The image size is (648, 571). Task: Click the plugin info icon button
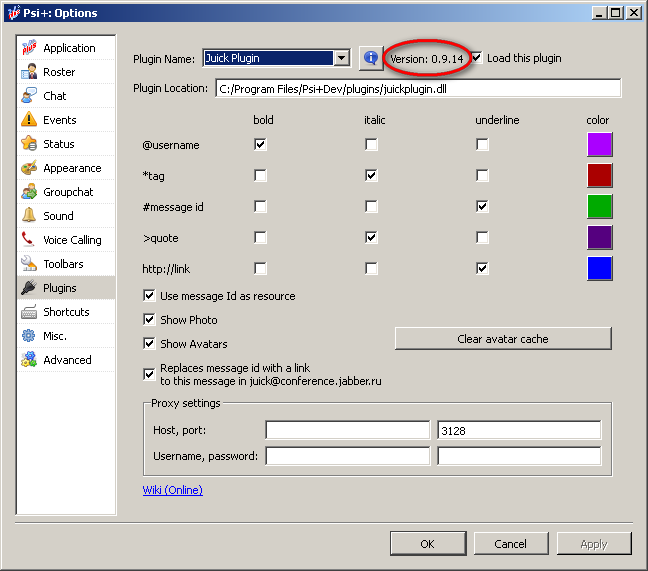coord(371,58)
